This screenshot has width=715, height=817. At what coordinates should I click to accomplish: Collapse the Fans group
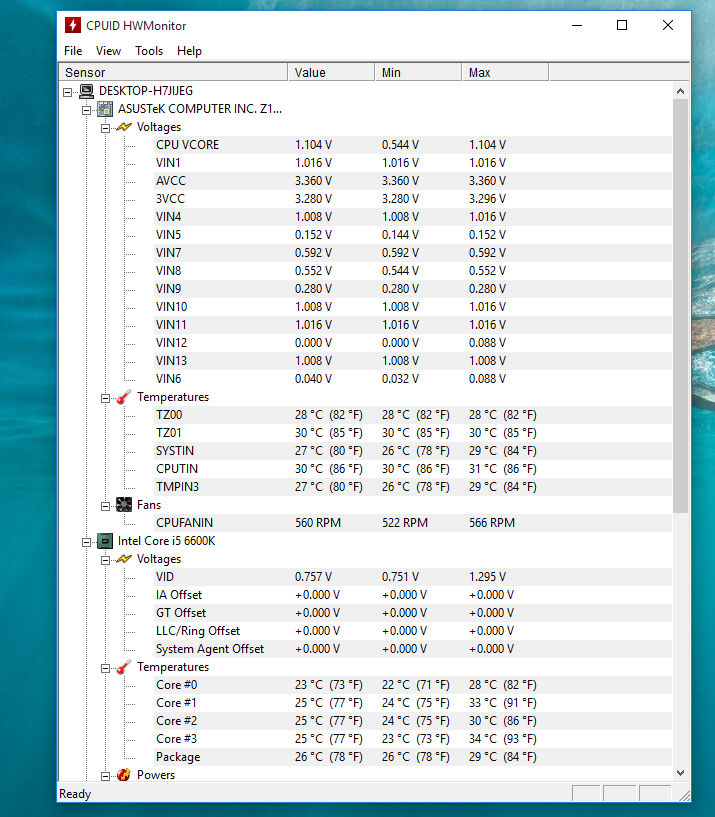(x=105, y=506)
